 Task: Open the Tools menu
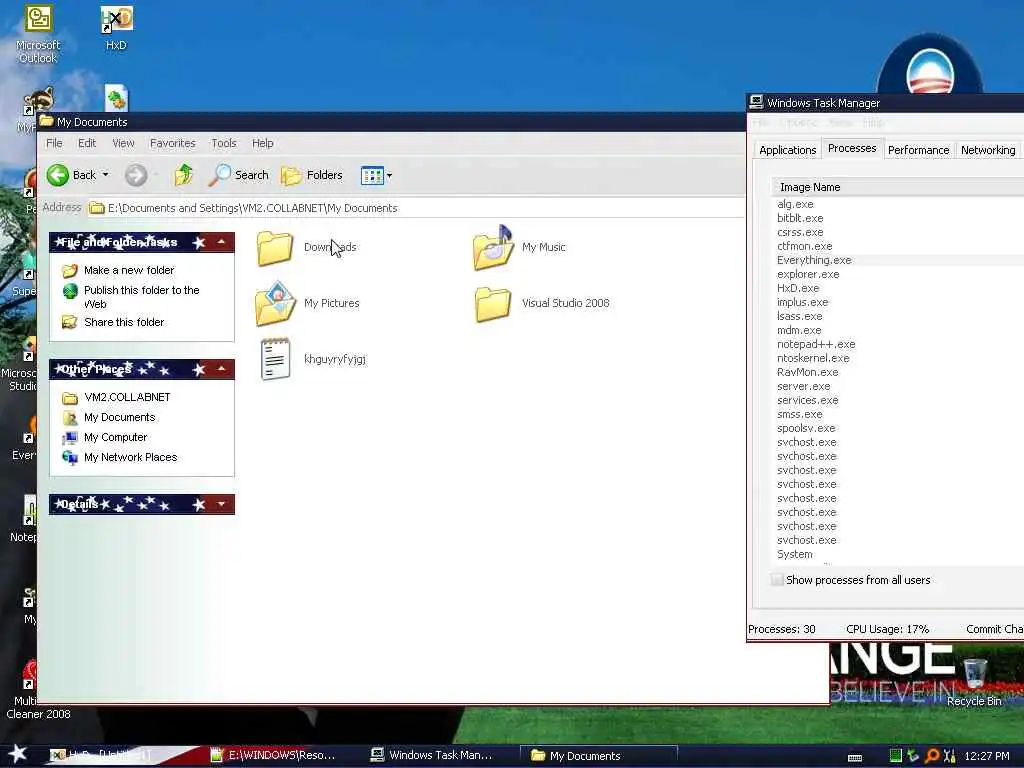pyautogui.click(x=223, y=143)
